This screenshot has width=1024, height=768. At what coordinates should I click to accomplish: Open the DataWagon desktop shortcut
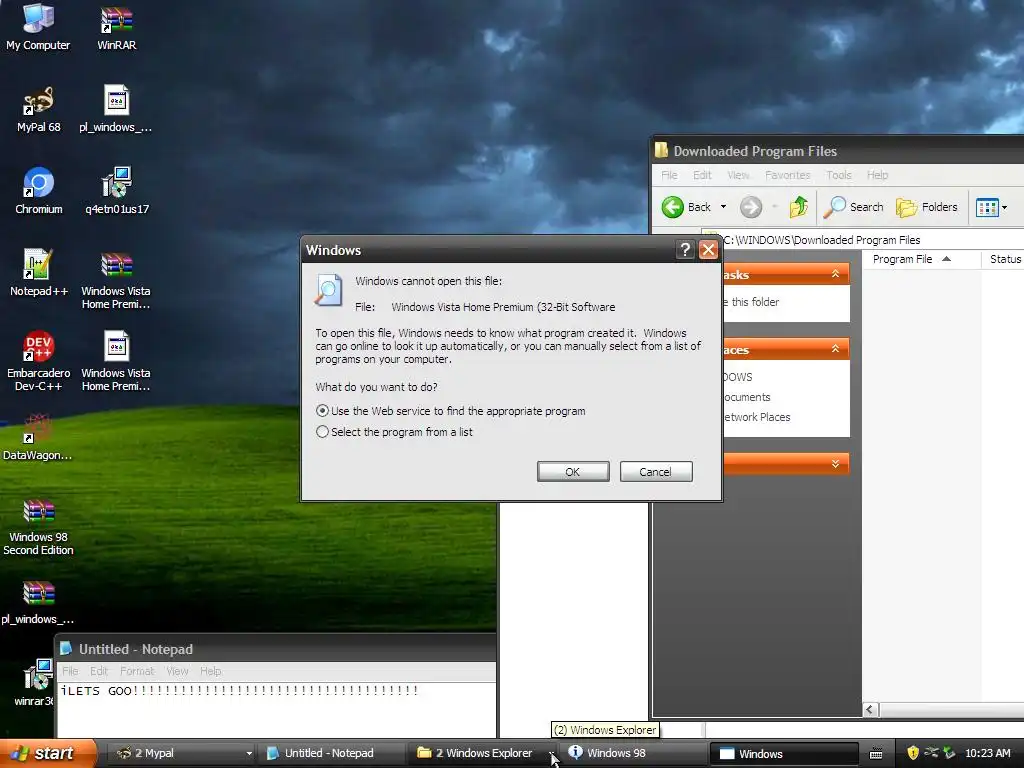[37, 437]
